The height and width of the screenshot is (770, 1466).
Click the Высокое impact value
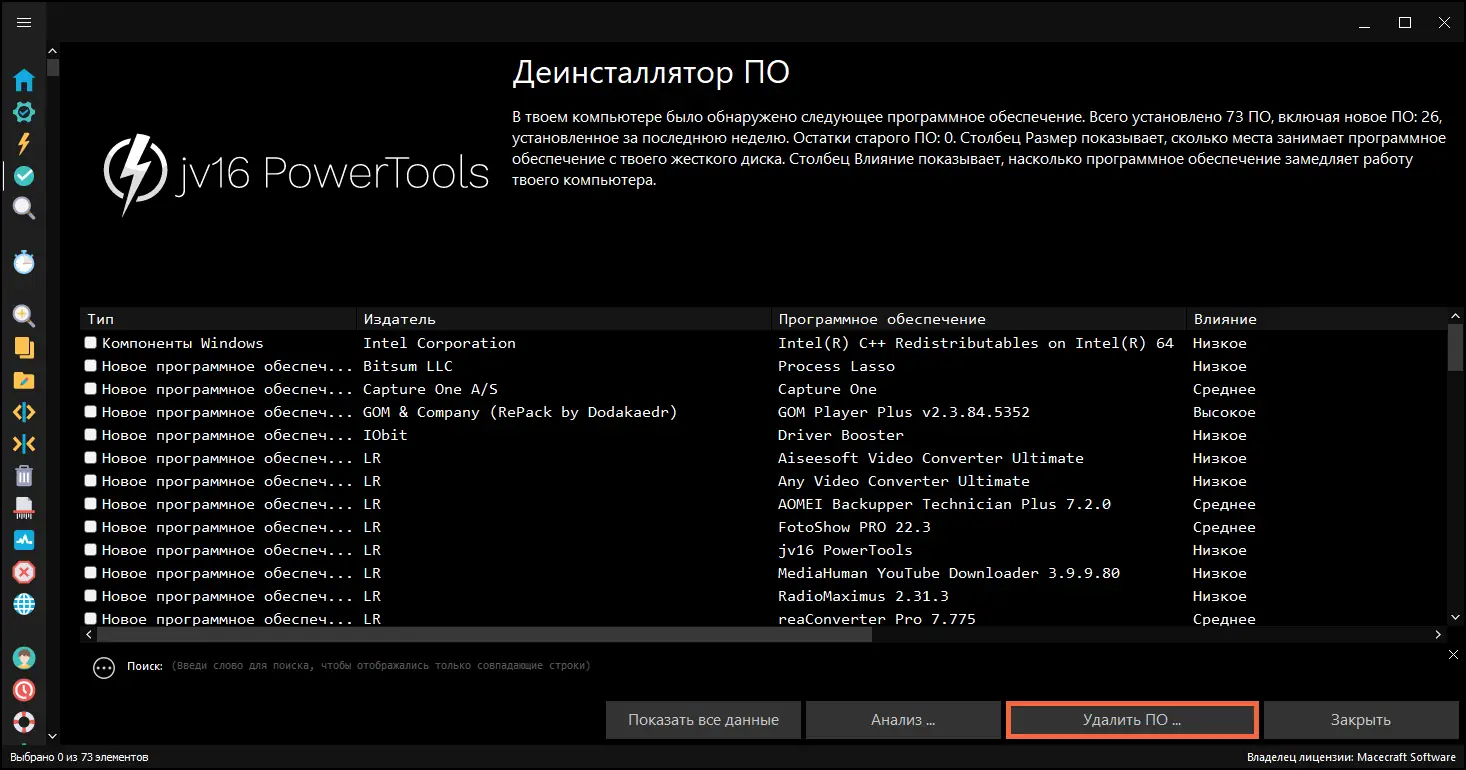1224,412
